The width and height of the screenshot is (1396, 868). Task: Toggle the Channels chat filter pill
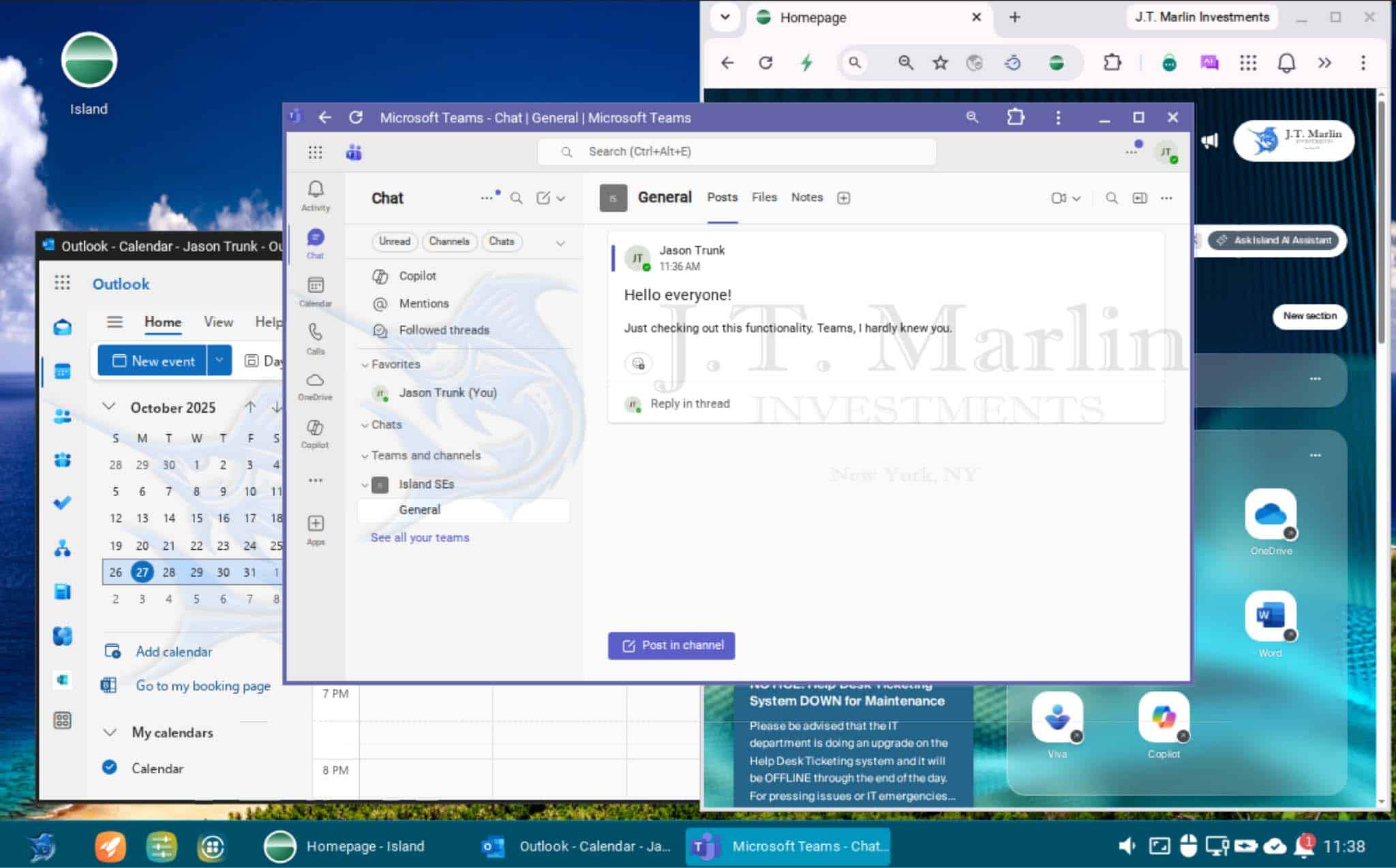pos(449,242)
